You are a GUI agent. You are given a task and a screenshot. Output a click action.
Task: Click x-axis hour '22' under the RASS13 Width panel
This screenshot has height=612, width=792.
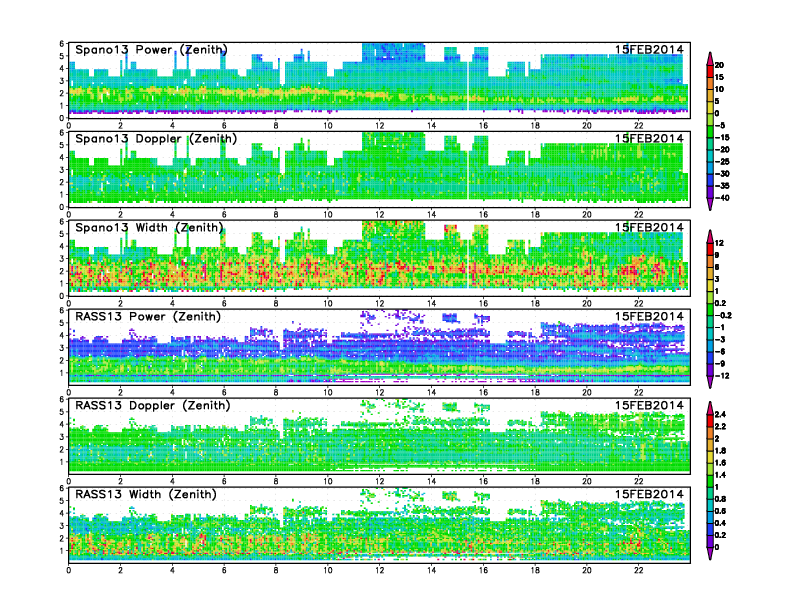638,570
